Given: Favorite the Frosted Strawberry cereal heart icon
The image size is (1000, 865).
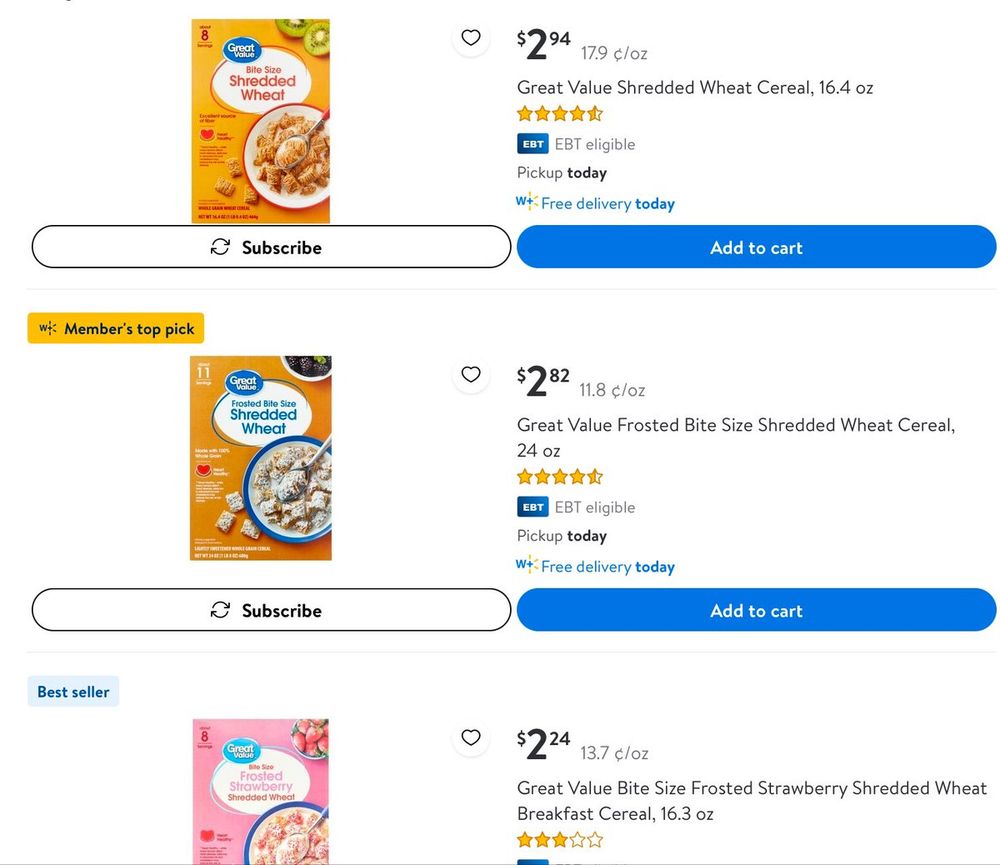Looking at the screenshot, I should pyautogui.click(x=471, y=737).
